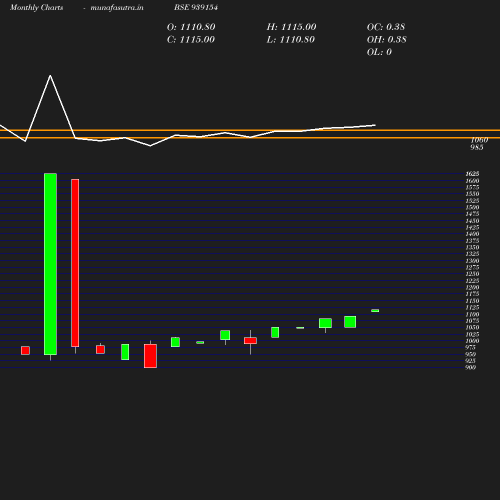The image size is (500, 500).
Task: Click the 1075 price axis label
Action: [x=472, y=321]
